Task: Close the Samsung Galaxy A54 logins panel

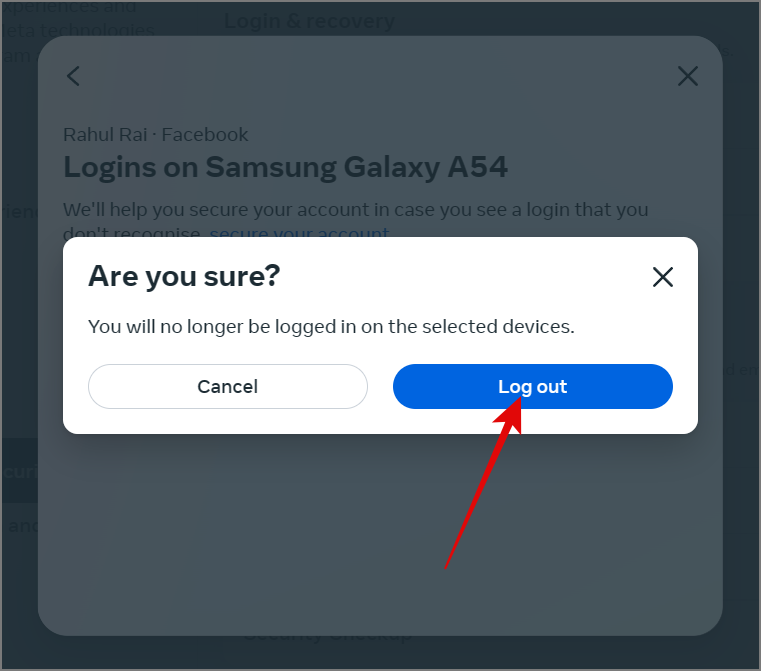Action: [x=688, y=76]
